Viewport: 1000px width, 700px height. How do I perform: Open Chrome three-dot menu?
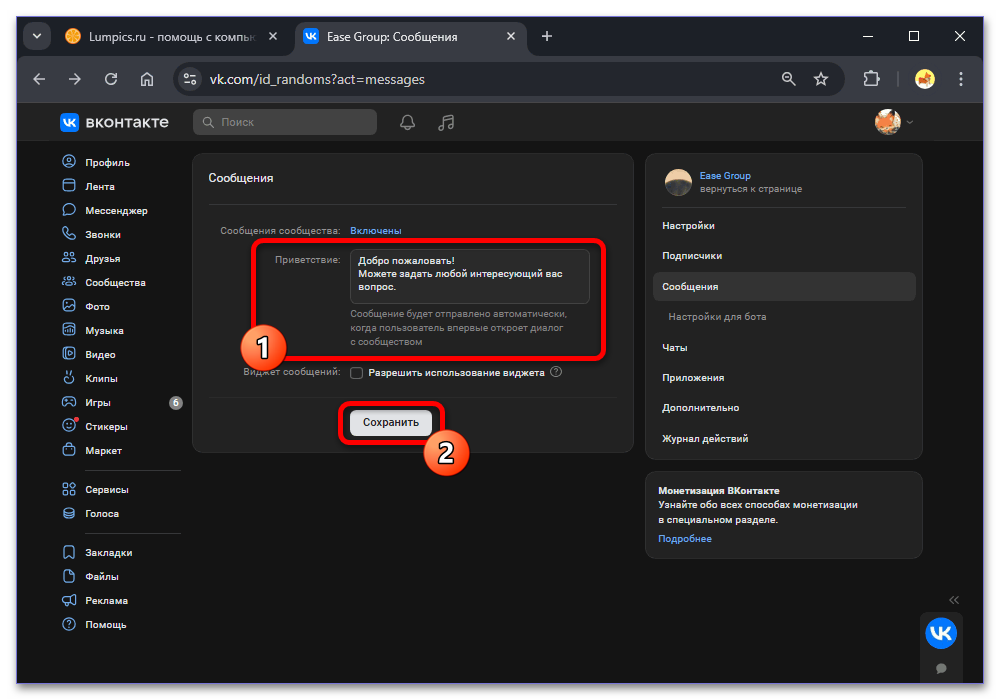960,79
